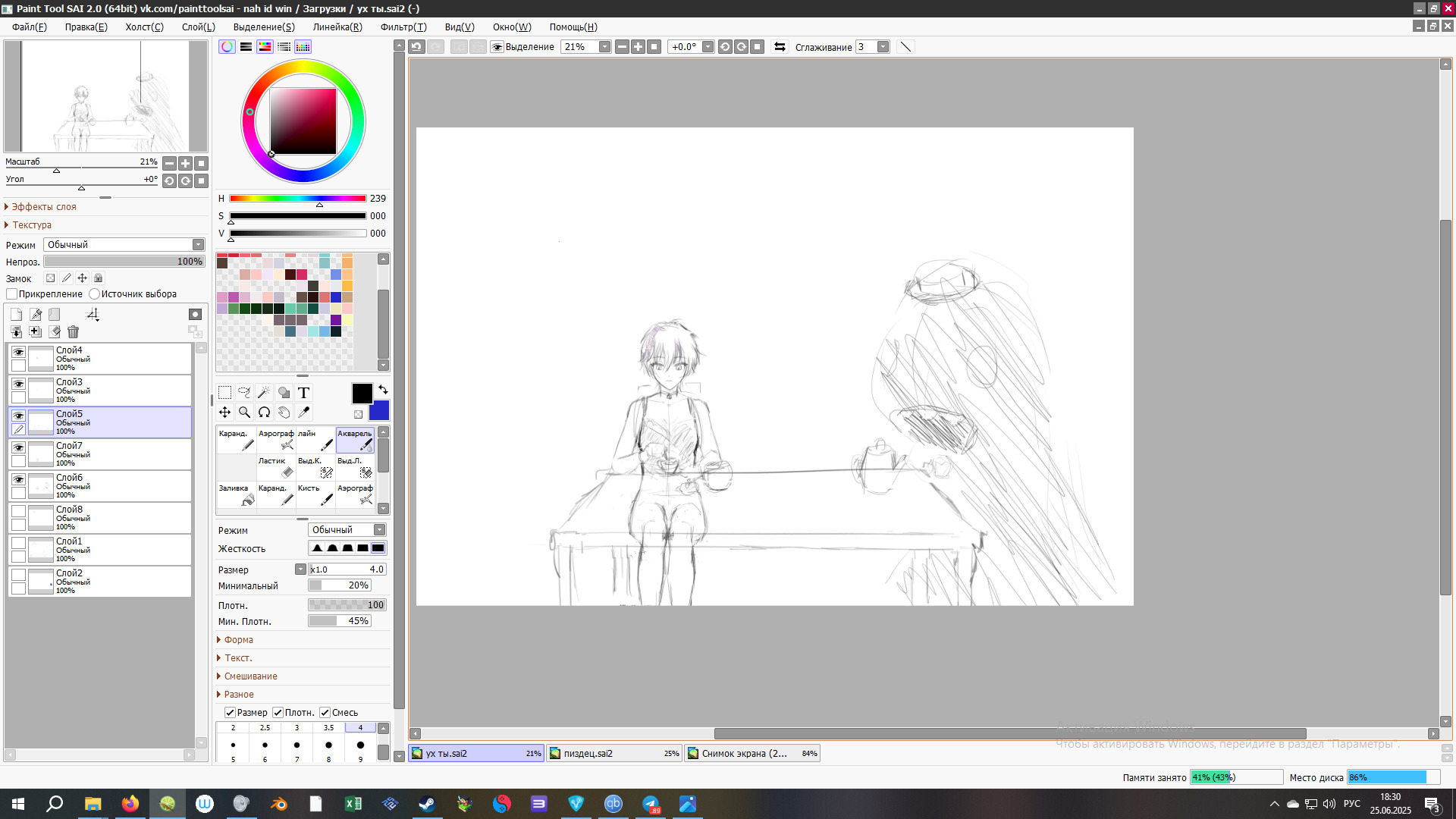Open the Фильтр menu

pyautogui.click(x=403, y=27)
